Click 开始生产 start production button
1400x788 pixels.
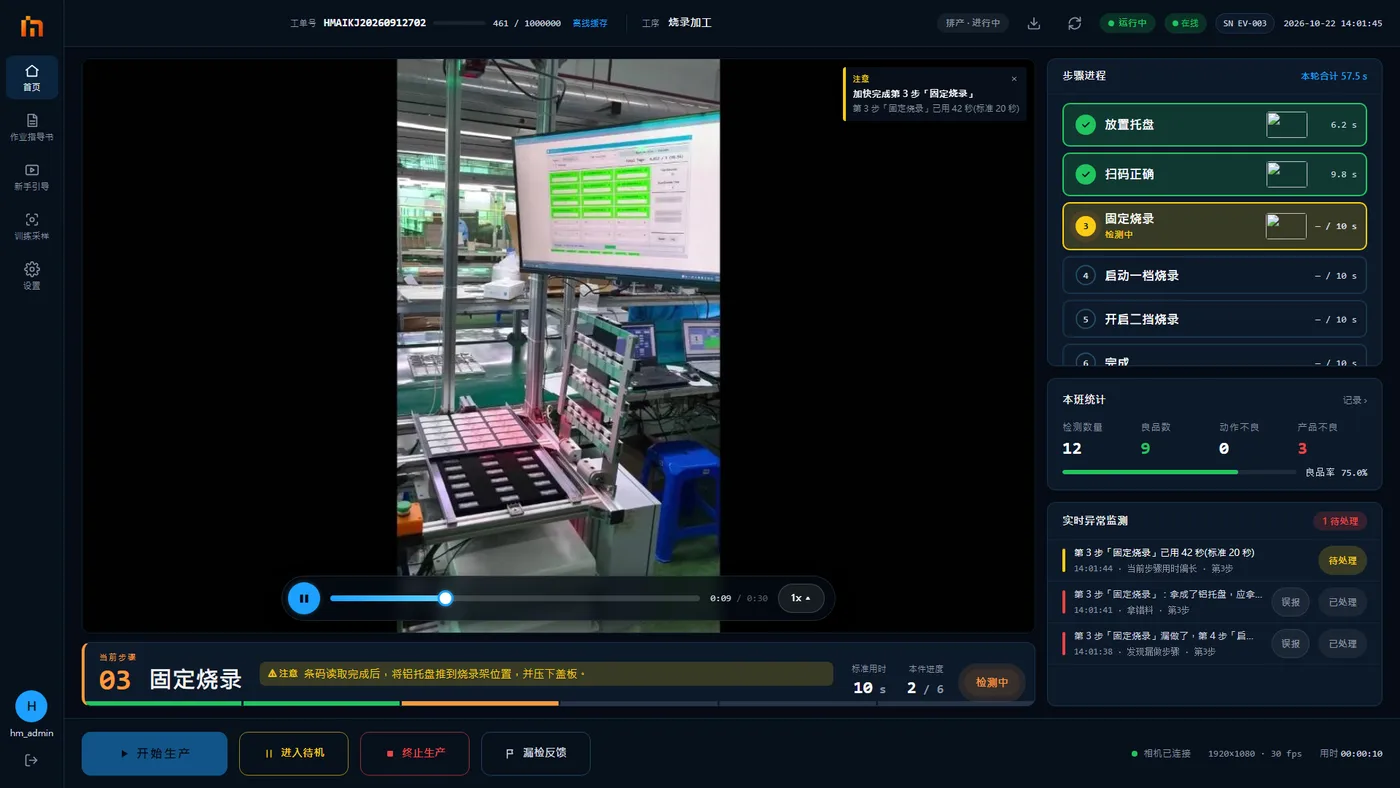tap(154, 753)
